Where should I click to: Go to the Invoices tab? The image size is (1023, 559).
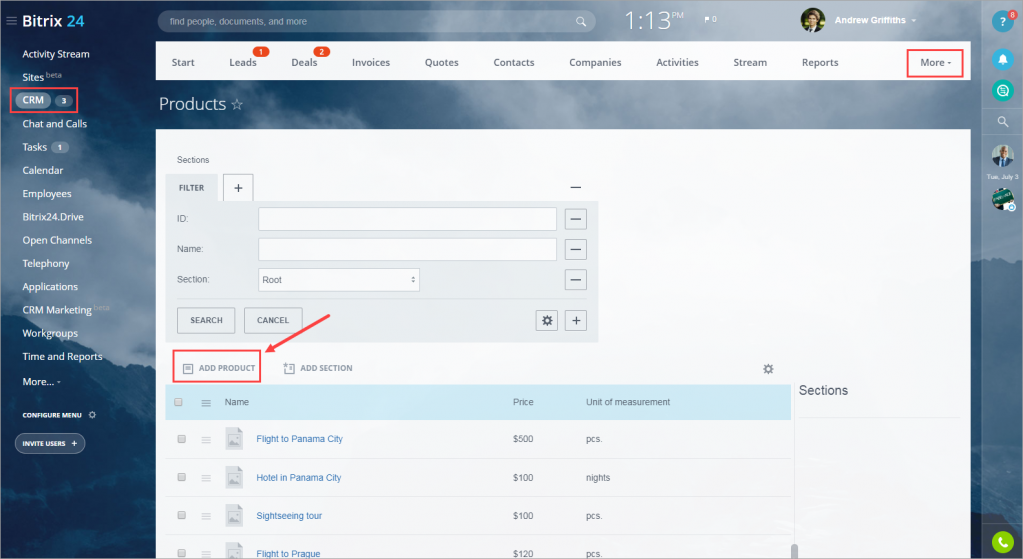371,63
